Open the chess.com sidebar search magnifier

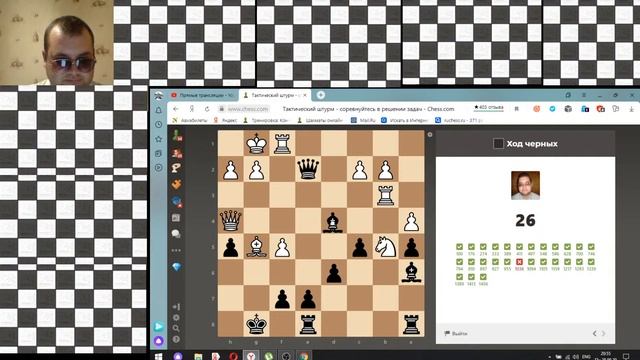[176, 328]
